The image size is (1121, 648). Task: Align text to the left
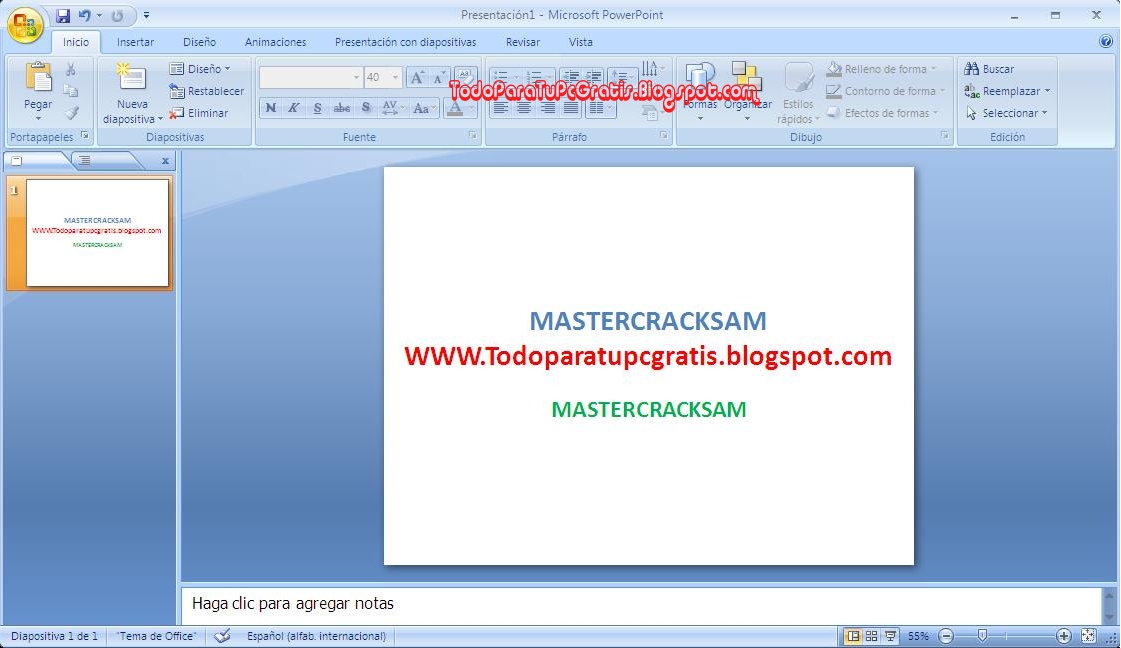pos(500,108)
